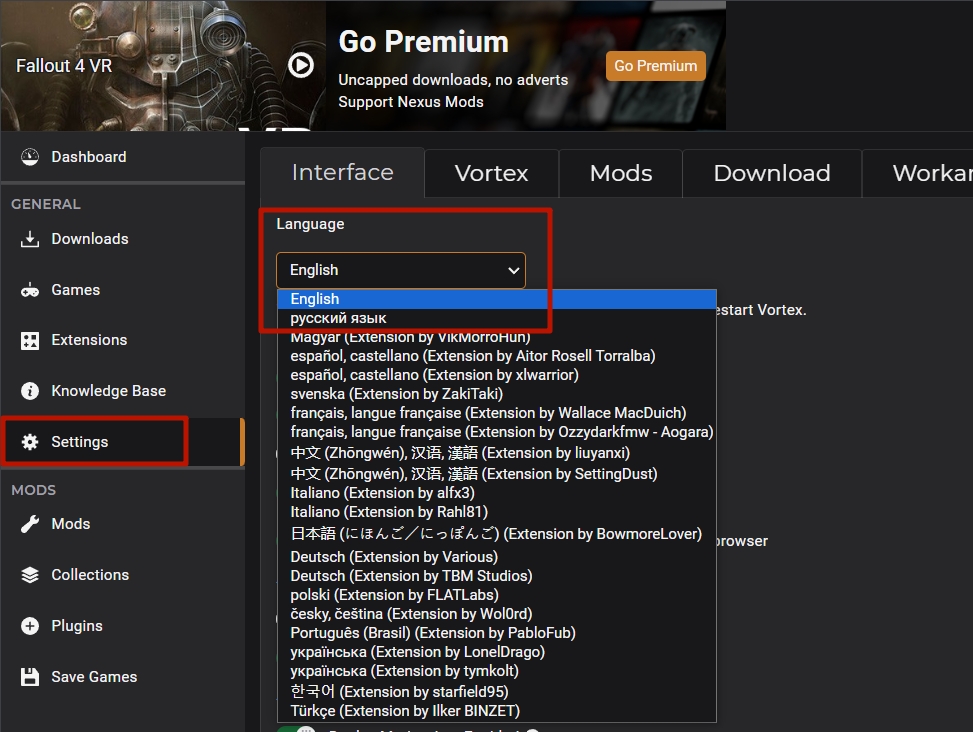Click the Fallout 4 VR game banner

pyautogui.click(x=163, y=65)
